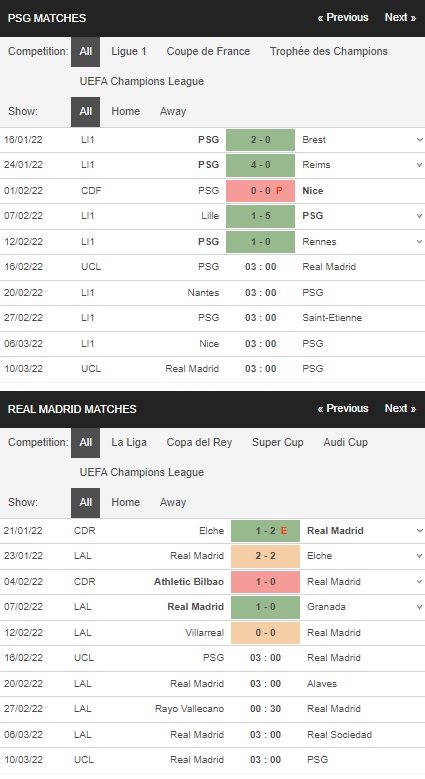Click Reims team name
Viewport: 425px width, 779px height.
tap(316, 165)
